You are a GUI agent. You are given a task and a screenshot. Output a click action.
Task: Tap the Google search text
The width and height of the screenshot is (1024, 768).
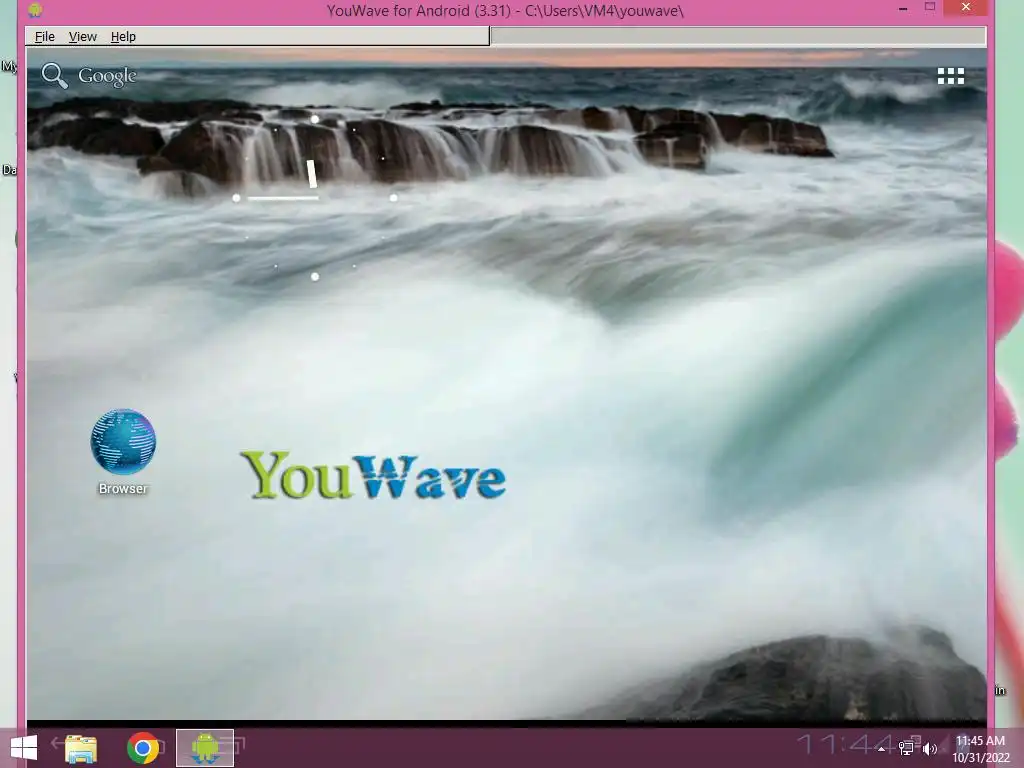[107, 76]
